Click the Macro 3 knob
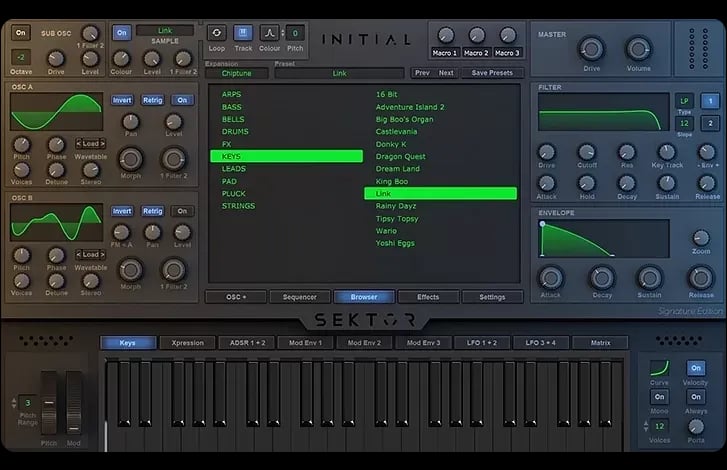This screenshot has height=470, width=727. click(508, 35)
